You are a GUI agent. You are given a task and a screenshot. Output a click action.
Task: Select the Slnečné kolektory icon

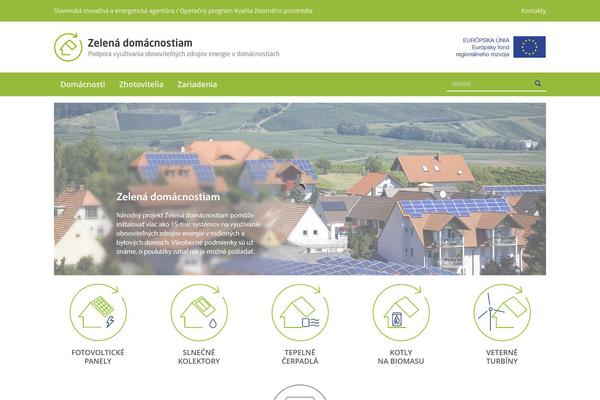(199, 312)
